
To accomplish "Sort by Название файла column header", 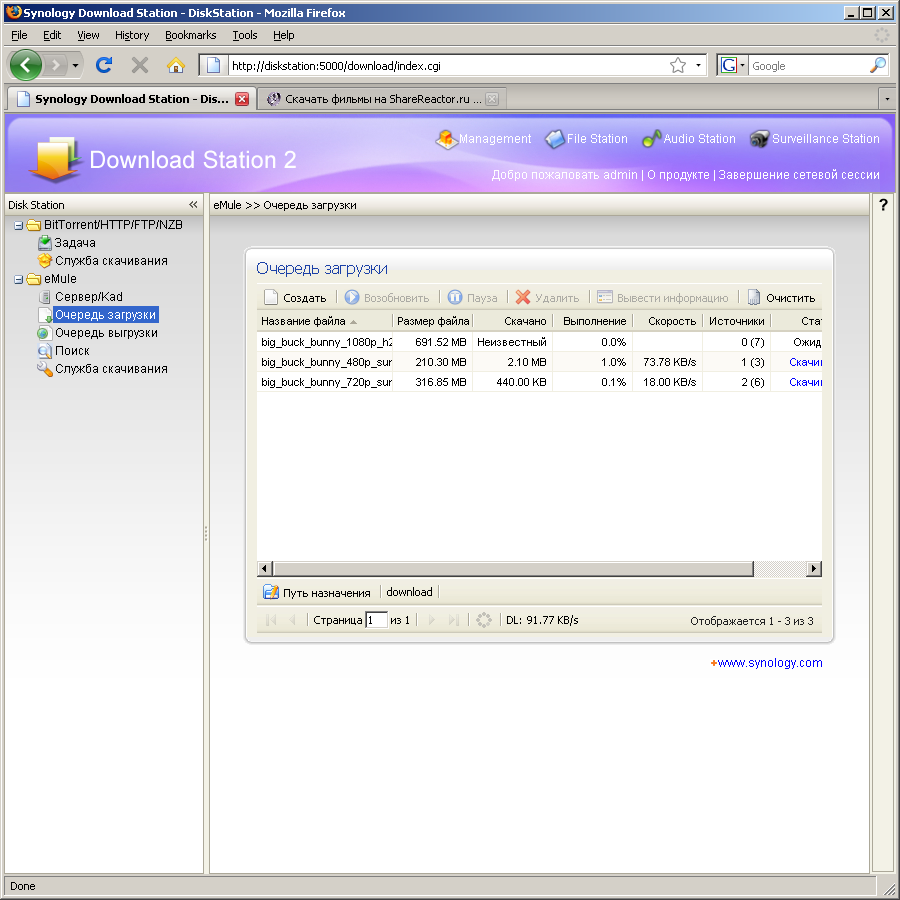I will pos(324,321).
